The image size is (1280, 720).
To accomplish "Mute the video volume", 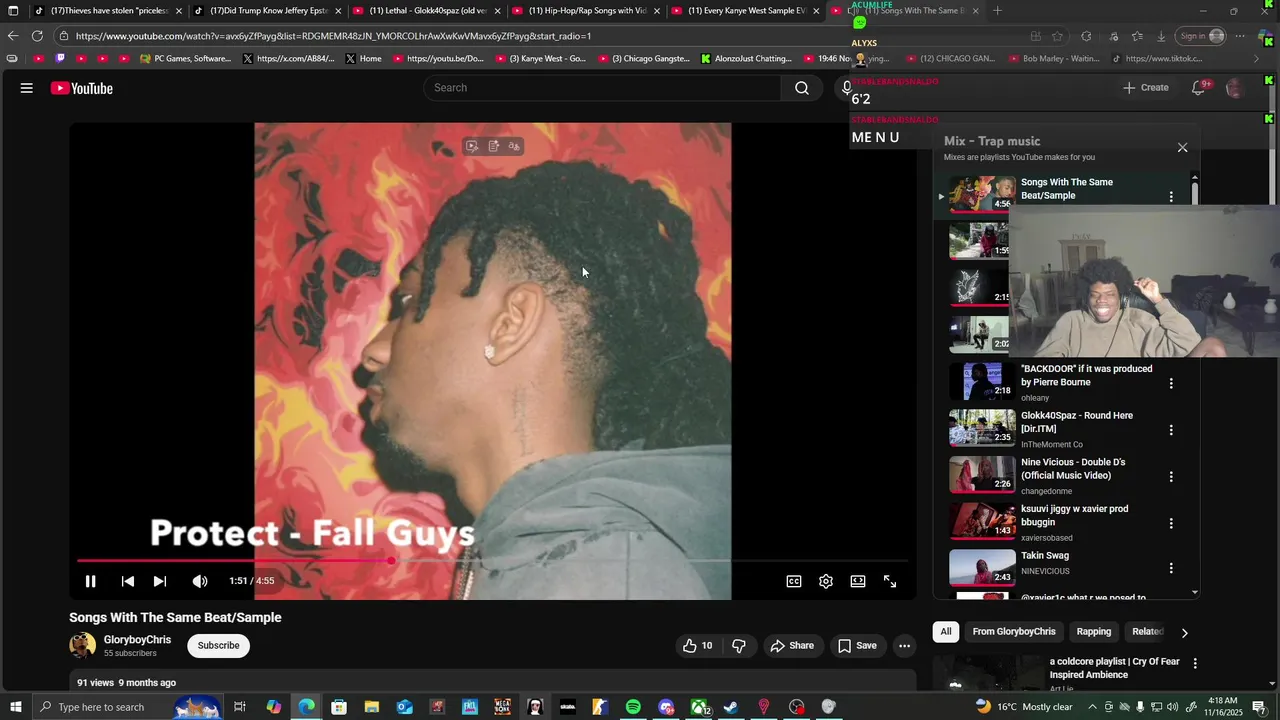I will [x=200, y=581].
